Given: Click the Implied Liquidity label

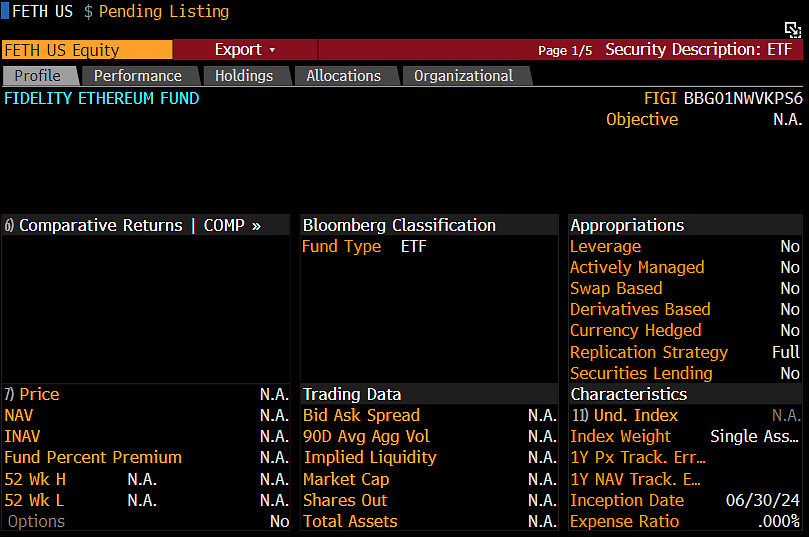Looking at the screenshot, I should (370, 458).
